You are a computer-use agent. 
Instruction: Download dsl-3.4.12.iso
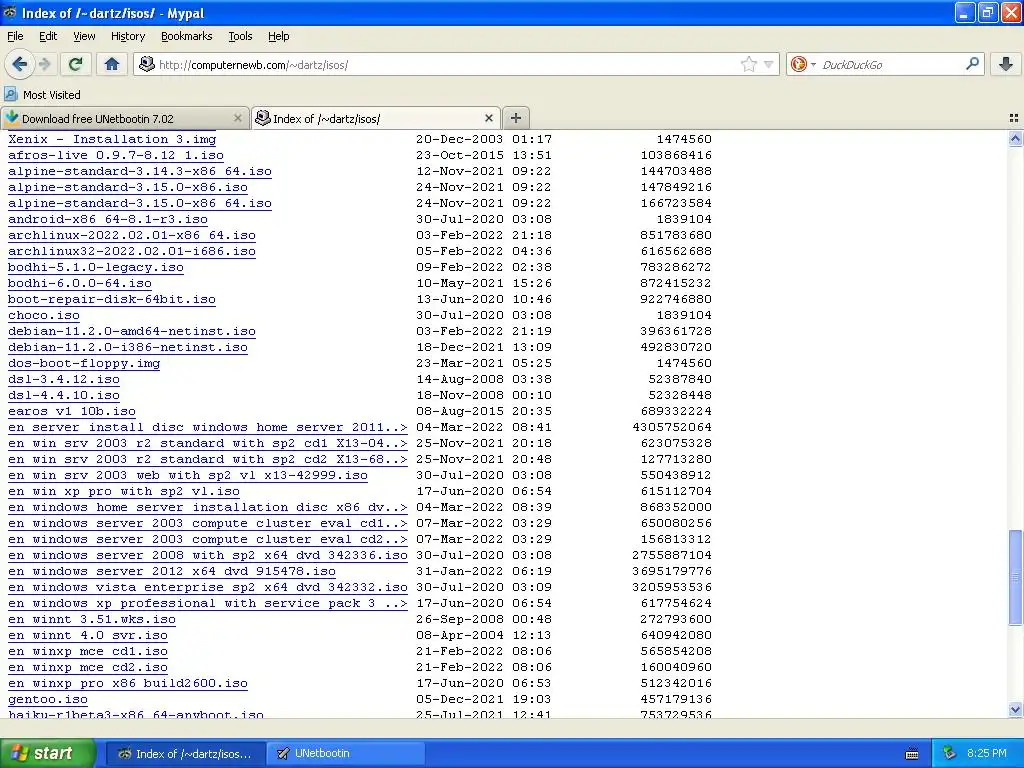(64, 379)
